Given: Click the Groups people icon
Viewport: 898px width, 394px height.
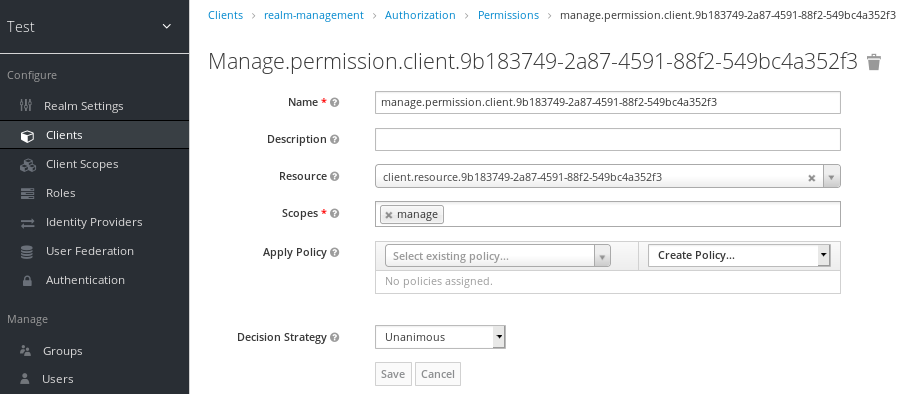Looking at the screenshot, I should point(25,350).
